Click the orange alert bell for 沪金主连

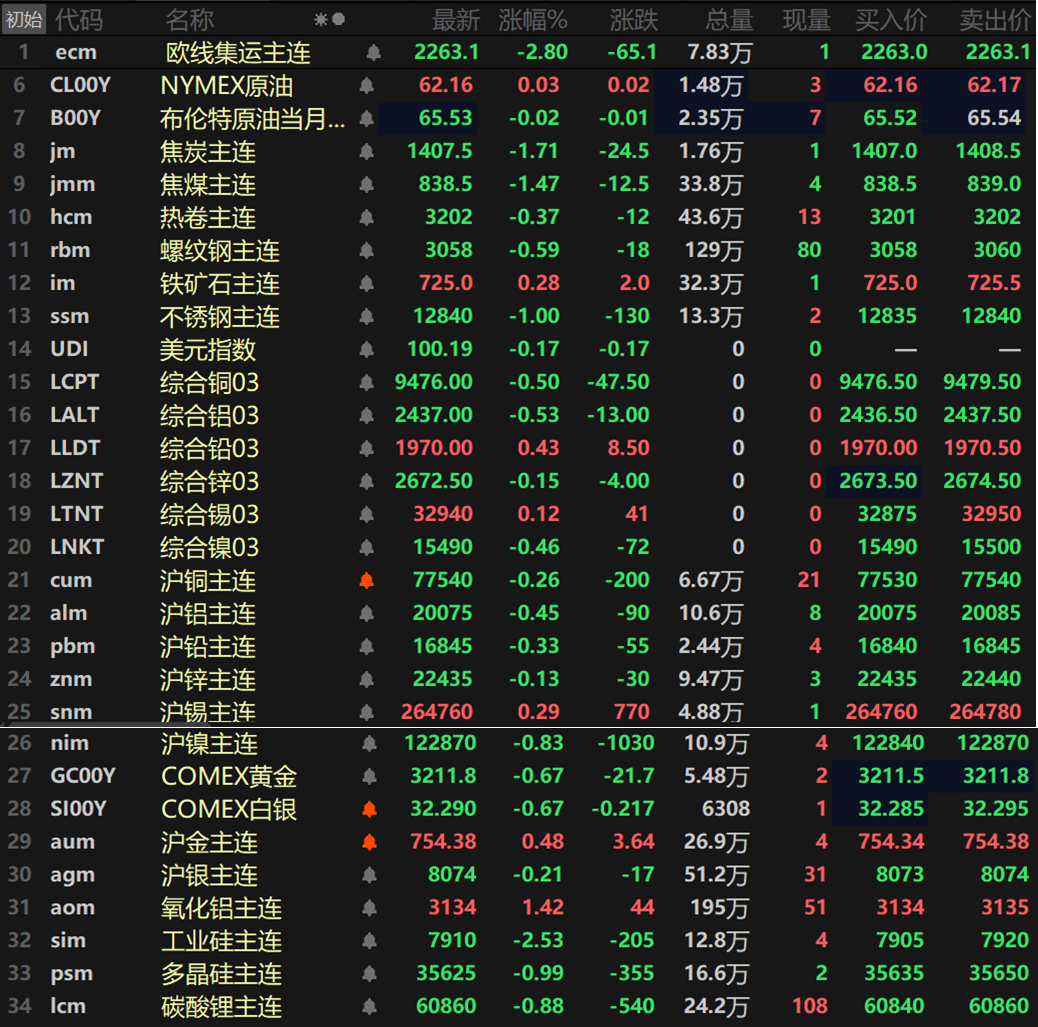(369, 842)
